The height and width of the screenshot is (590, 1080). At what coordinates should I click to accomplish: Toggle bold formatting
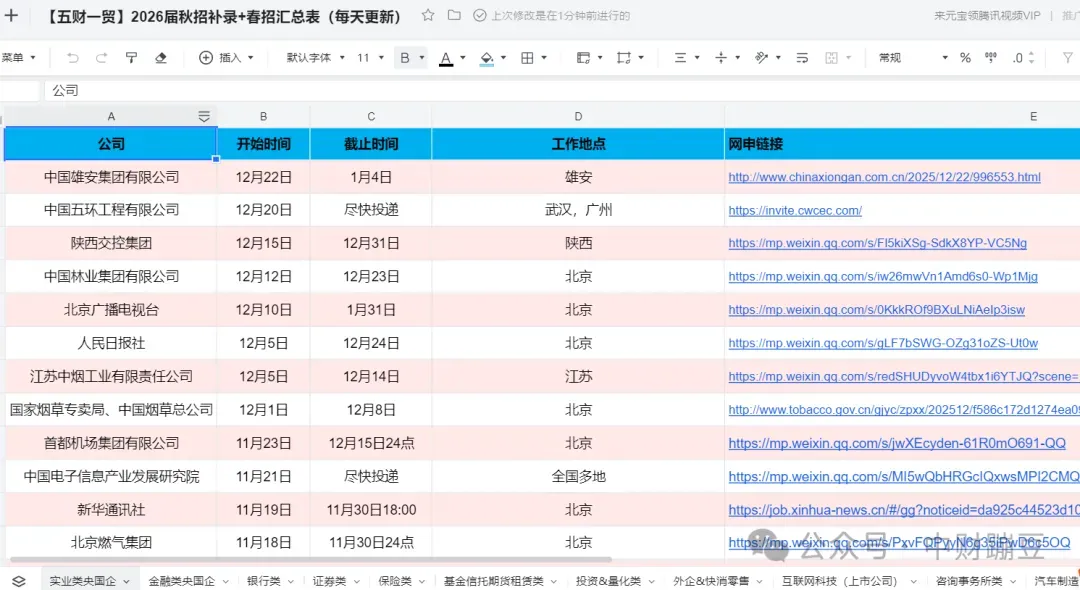pos(404,58)
